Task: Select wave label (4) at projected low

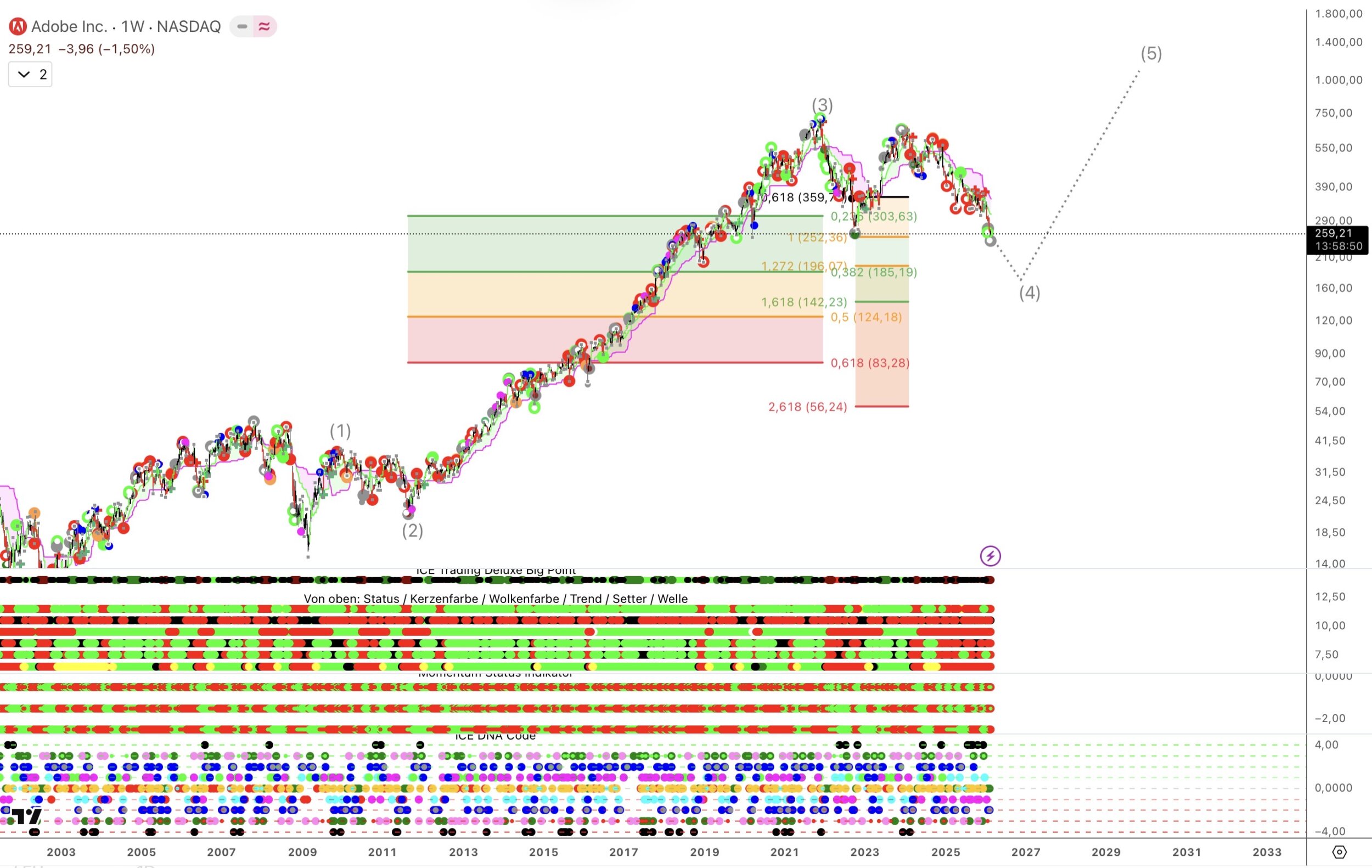Action: tap(1029, 293)
